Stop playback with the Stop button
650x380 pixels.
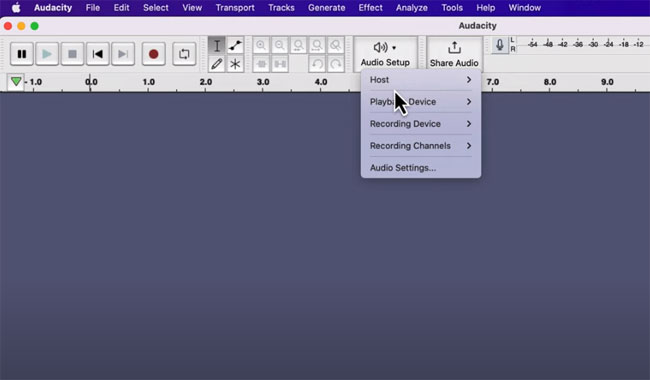pos(72,54)
